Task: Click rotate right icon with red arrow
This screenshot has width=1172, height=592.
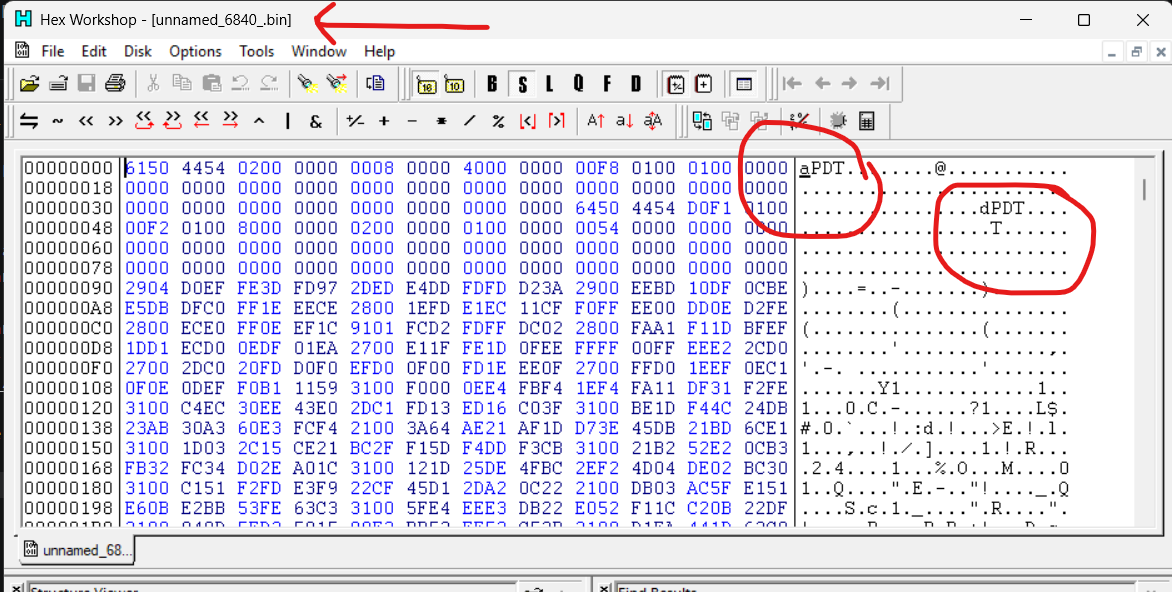Action: pyautogui.click(x=173, y=120)
